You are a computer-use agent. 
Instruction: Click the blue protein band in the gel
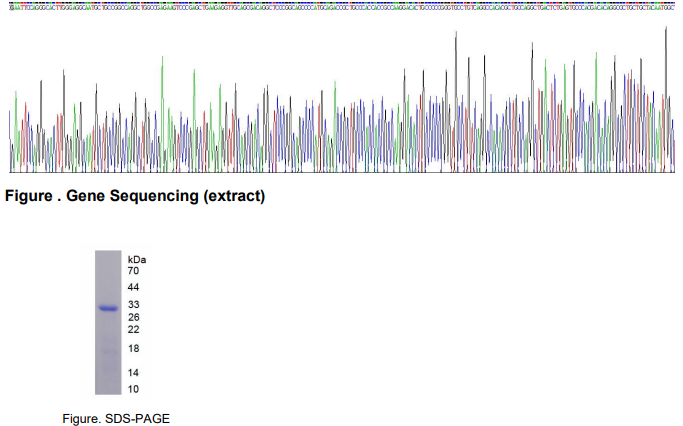[x=108, y=308]
